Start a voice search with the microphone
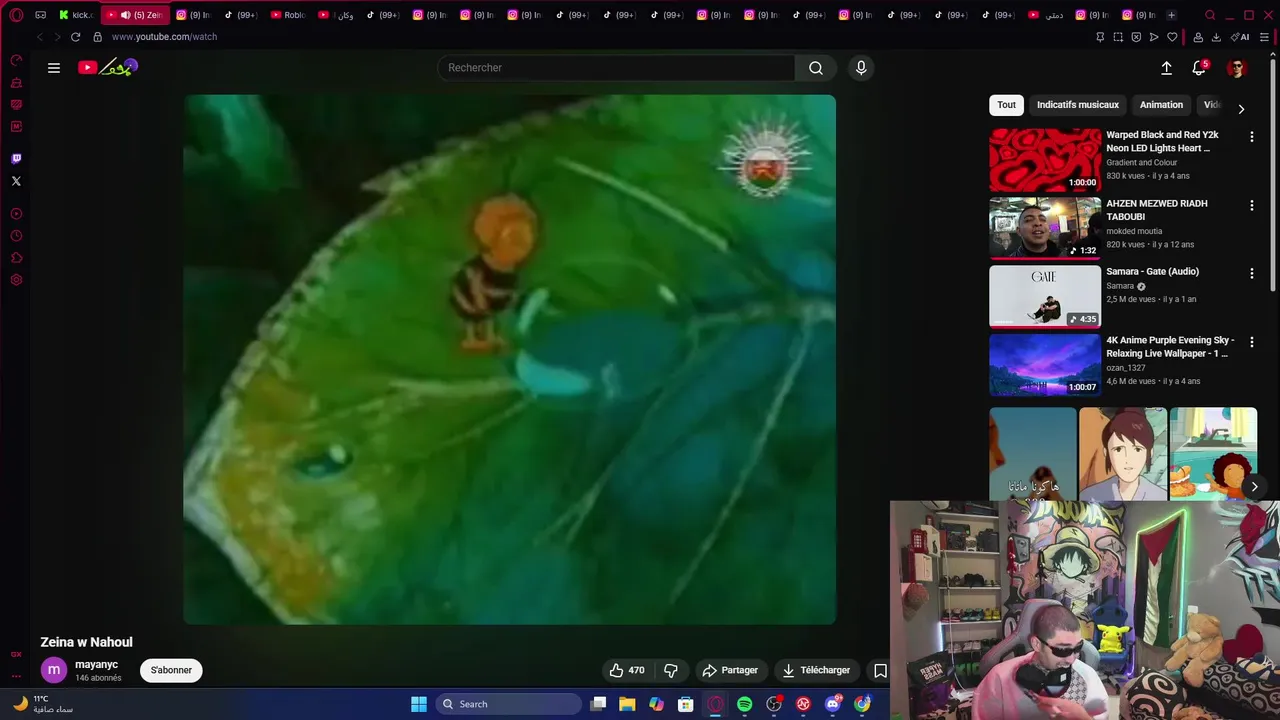 (861, 68)
